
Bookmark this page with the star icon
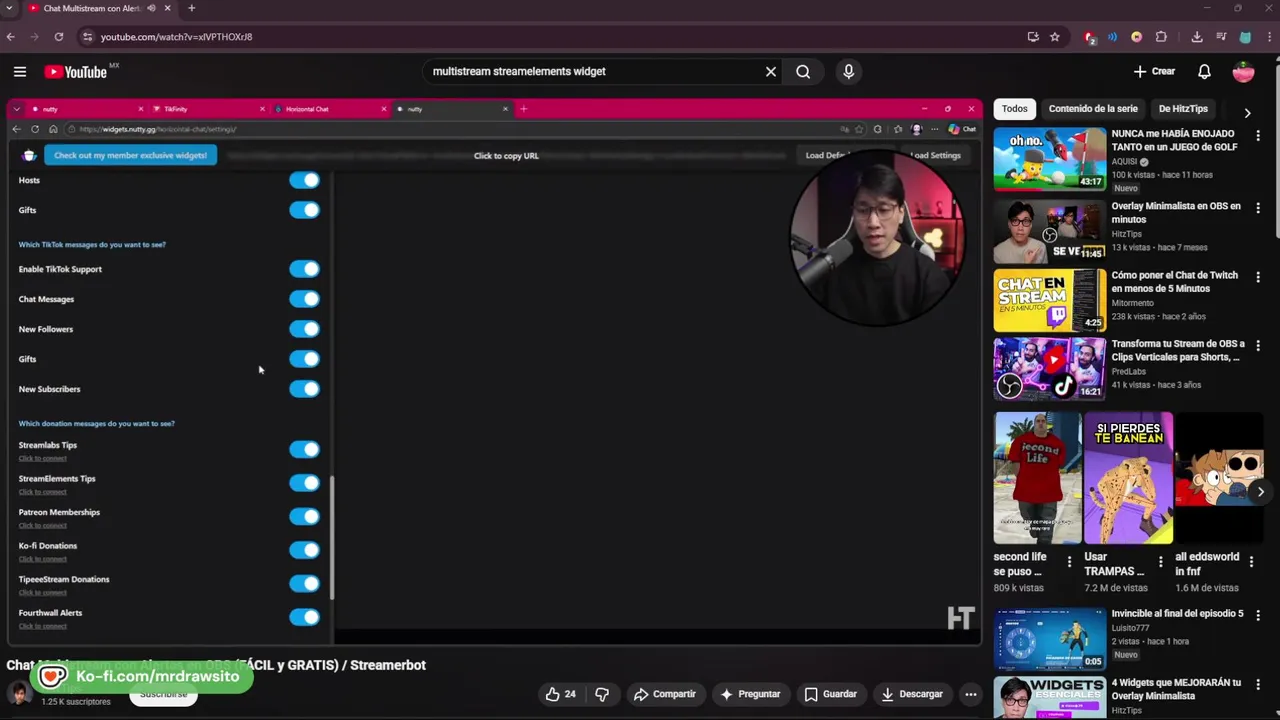pos(1055,37)
